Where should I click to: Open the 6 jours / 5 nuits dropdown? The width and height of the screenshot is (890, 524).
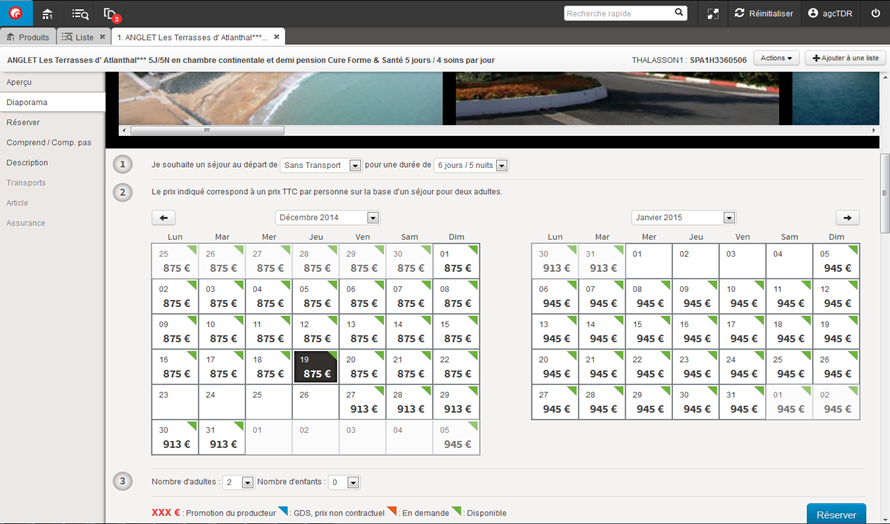pos(471,165)
